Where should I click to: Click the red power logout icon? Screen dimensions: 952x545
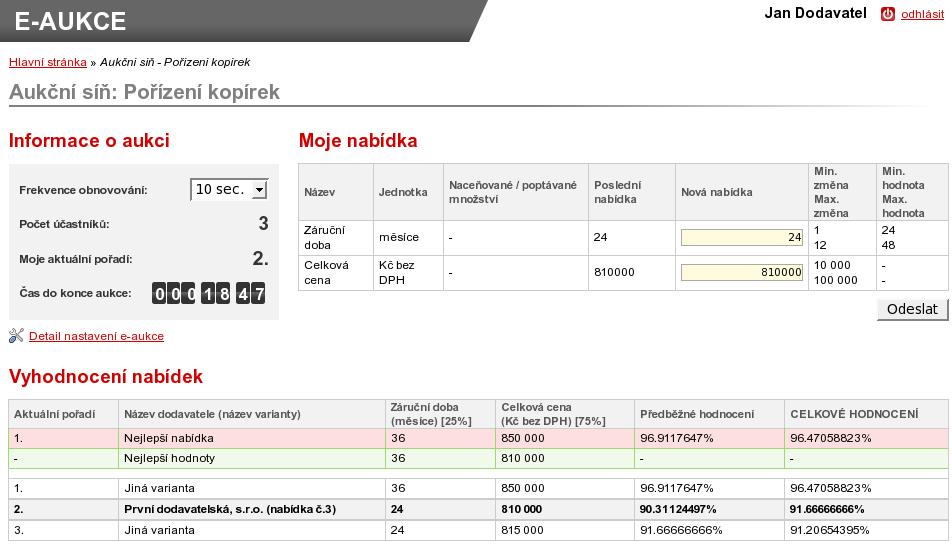click(888, 14)
